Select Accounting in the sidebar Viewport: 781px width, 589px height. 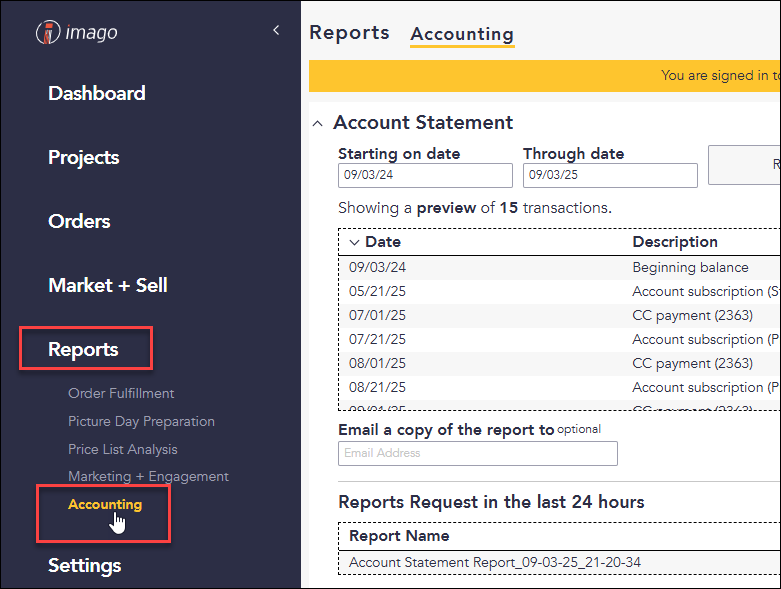point(105,504)
